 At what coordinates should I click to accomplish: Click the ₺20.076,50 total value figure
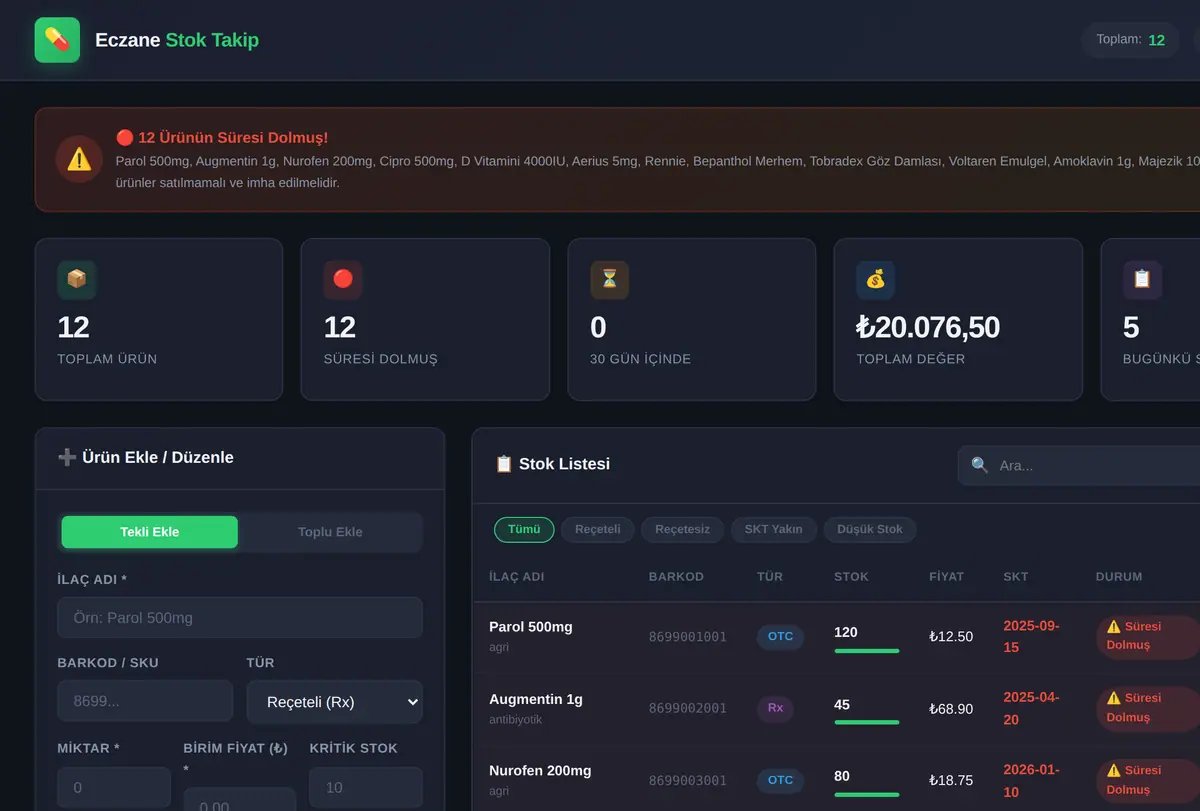928,327
